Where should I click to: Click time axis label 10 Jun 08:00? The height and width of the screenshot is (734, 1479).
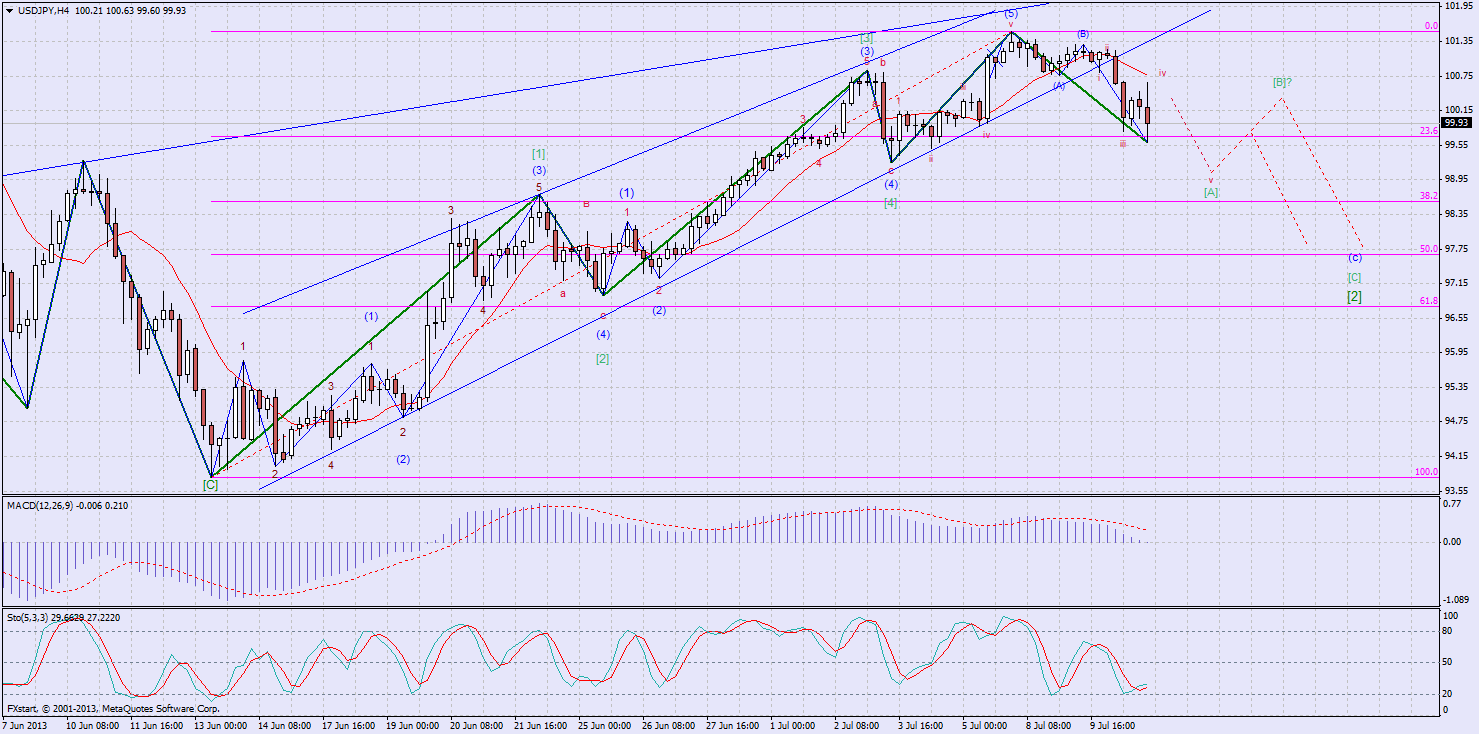(93, 726)
